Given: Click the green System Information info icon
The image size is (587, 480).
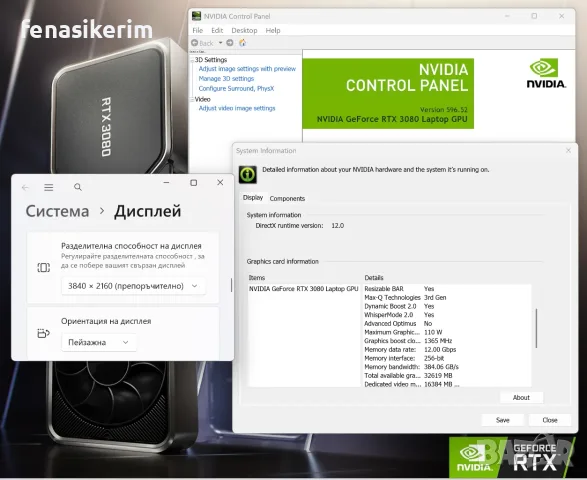Looking at the screenshot, I should (x=248, y=174).
